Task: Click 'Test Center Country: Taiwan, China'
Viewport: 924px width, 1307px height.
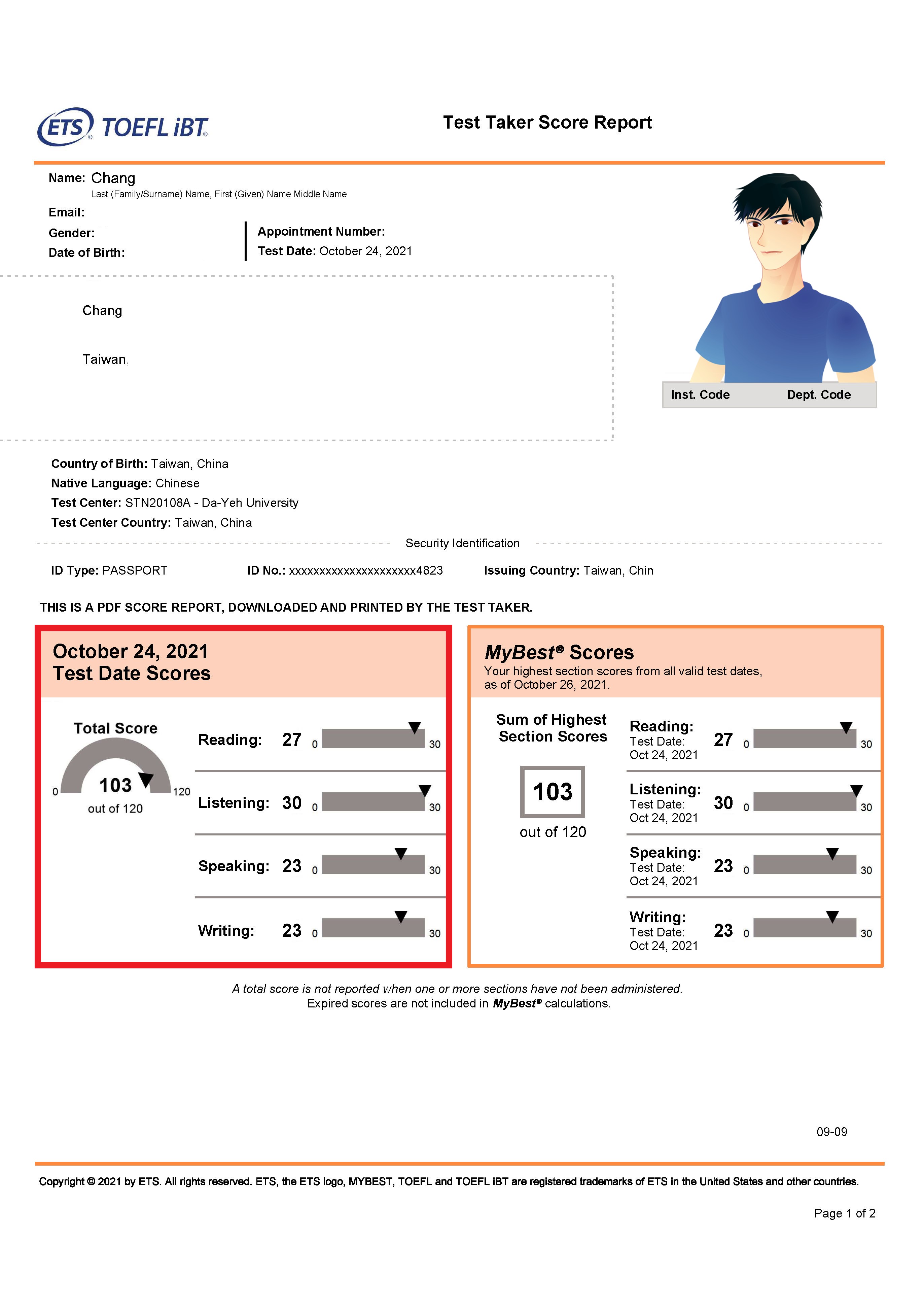Action: [151, 523]
